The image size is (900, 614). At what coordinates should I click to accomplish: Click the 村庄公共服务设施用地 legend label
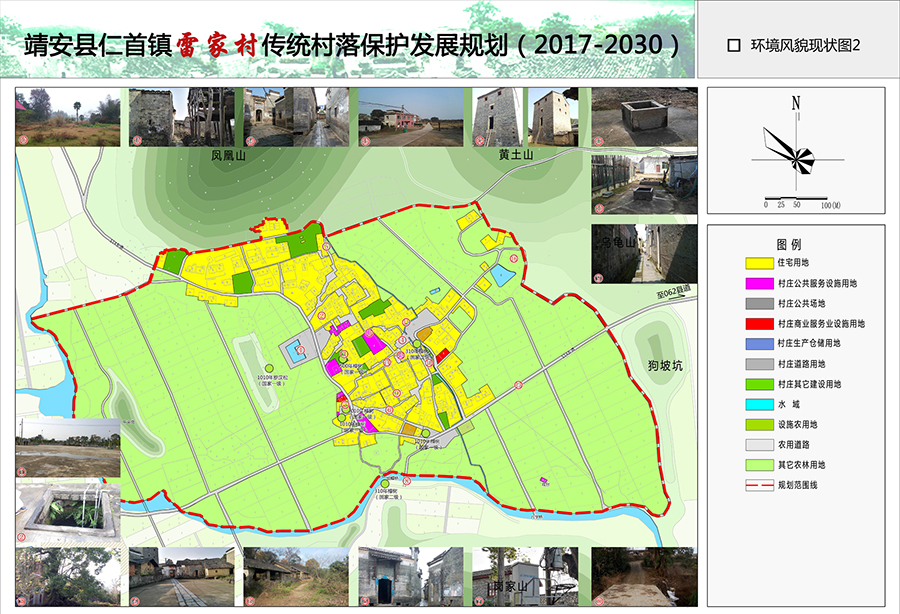point(817,283)
